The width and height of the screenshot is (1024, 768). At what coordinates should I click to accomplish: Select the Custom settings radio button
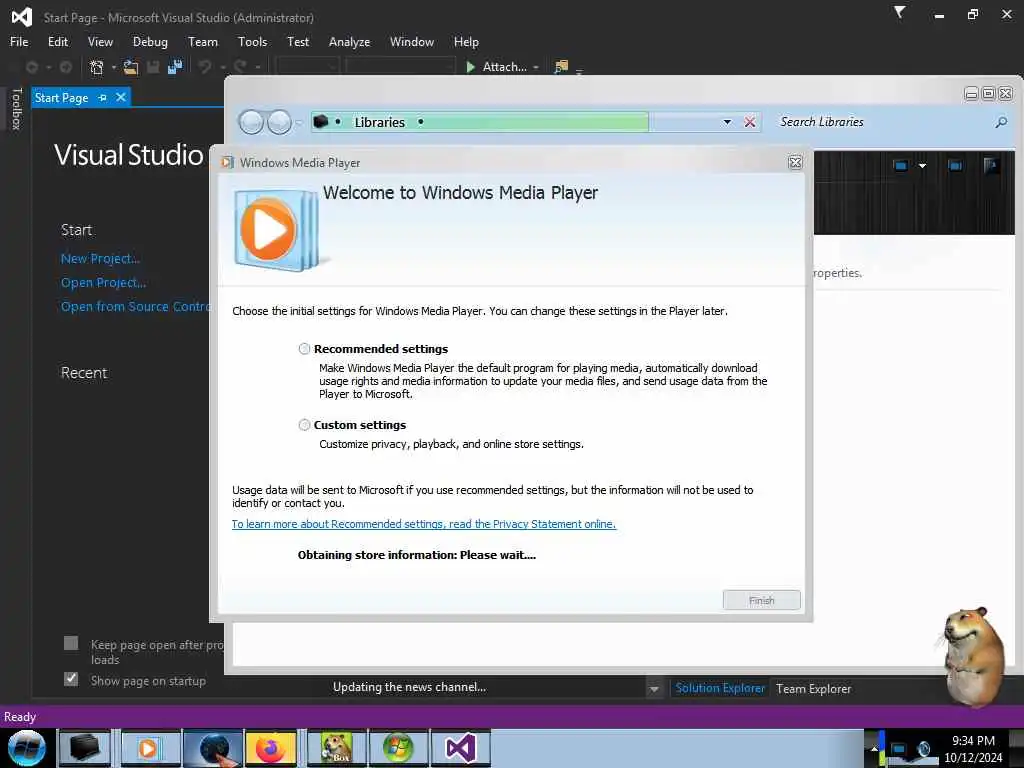(x=304, y=425)
